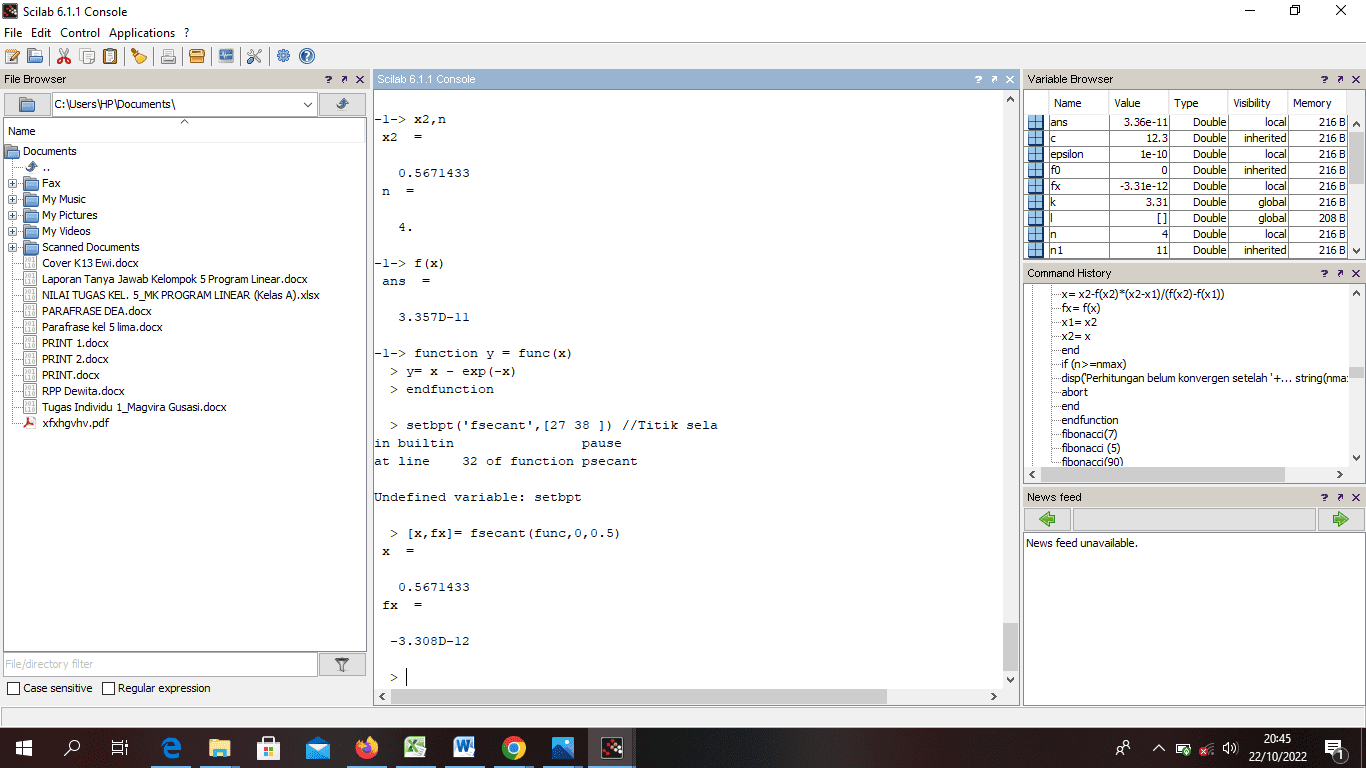Open Firefox from the taskbar
Image resolution: width=1366 pixels, height=768 pixels.
(x=367, y=747)
